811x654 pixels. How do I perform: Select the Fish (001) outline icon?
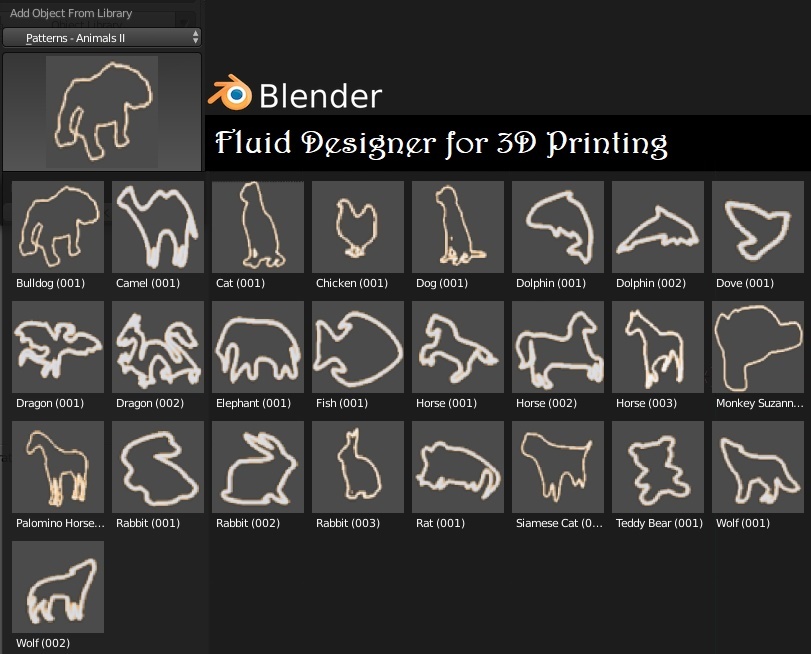(x=358, y=347)
